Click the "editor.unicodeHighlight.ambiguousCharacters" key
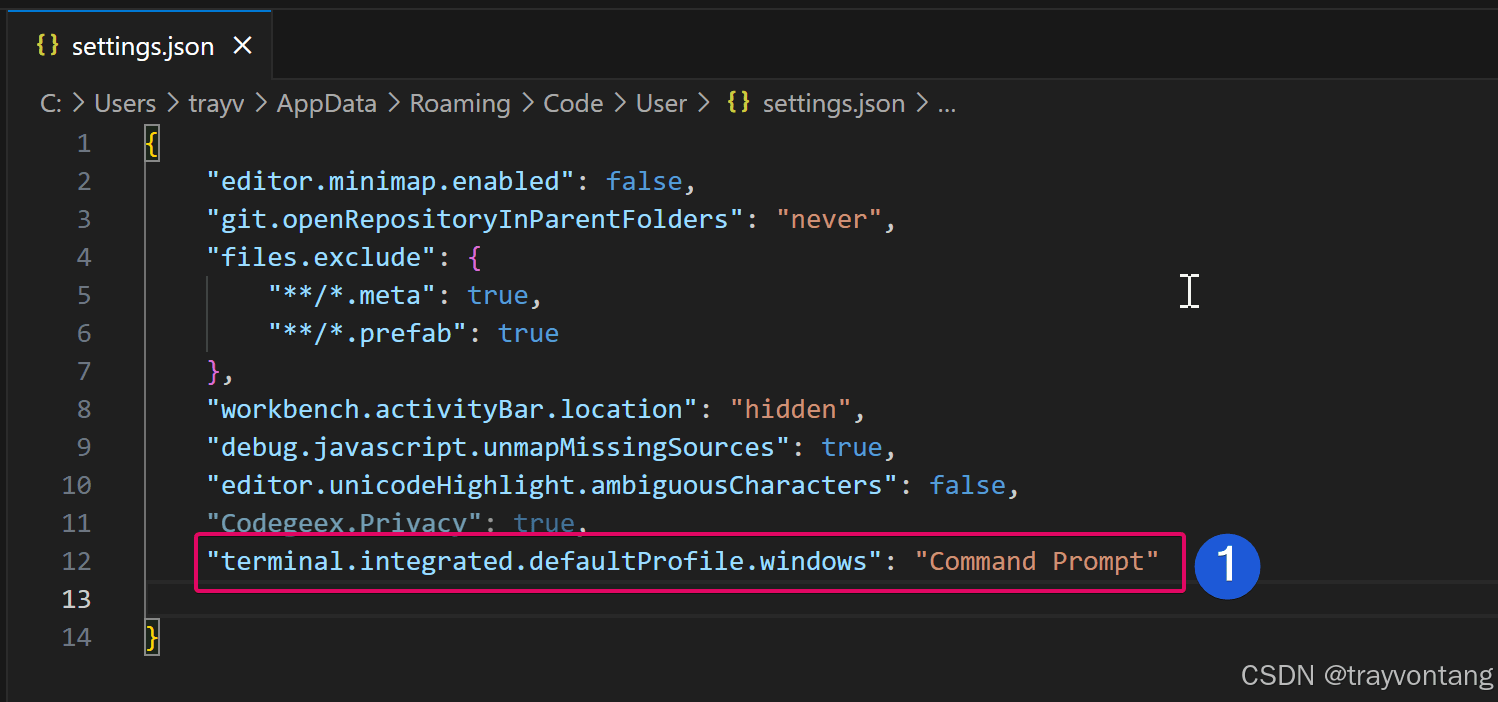 coord(551,485)
